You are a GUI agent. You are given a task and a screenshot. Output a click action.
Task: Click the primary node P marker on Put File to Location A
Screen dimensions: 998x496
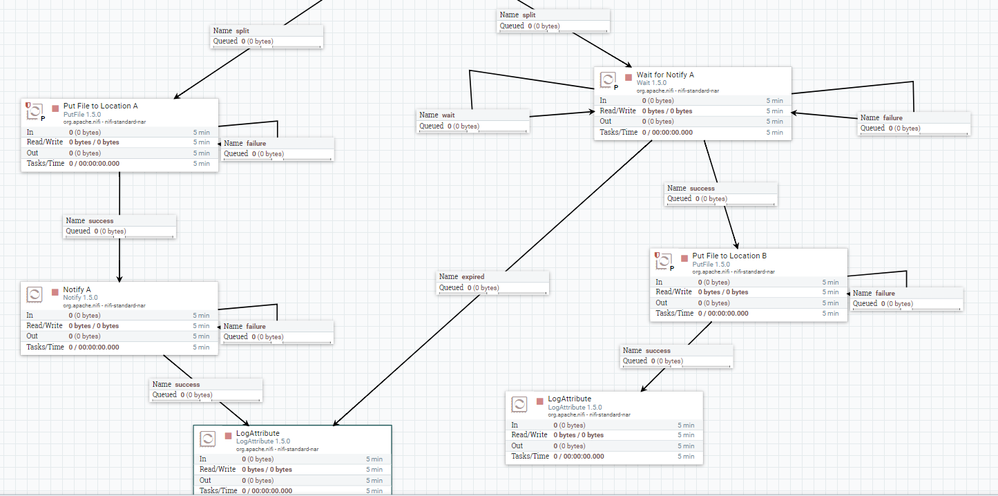click(43, 118)
